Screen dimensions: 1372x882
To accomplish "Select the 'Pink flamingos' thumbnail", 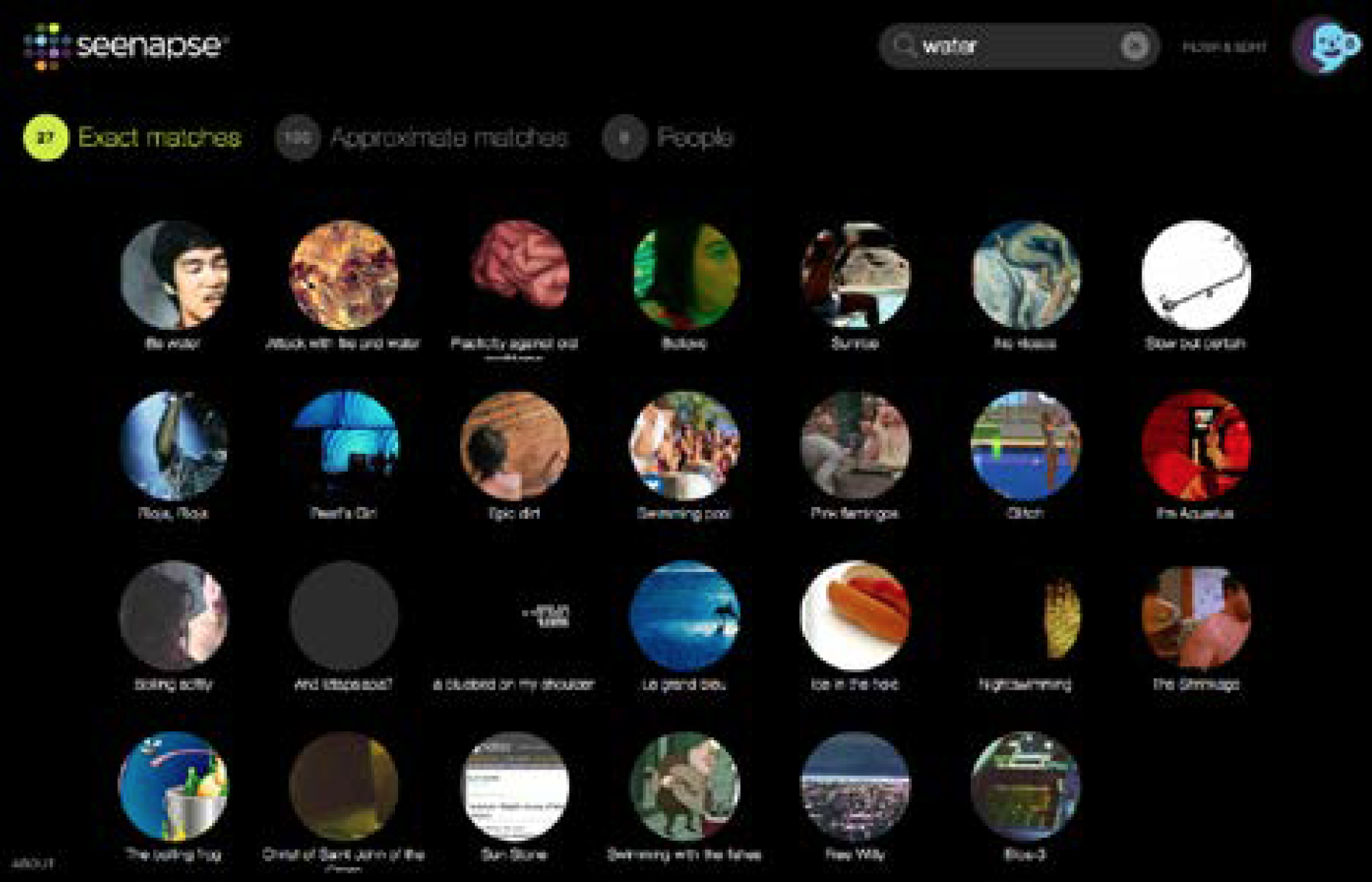I will [x=855, y=446].
